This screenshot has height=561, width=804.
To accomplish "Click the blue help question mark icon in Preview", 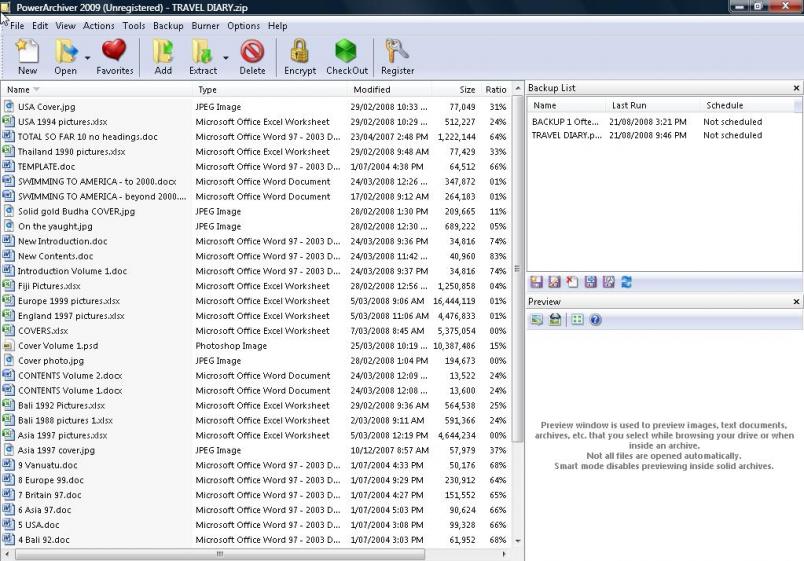I will 595,320.
